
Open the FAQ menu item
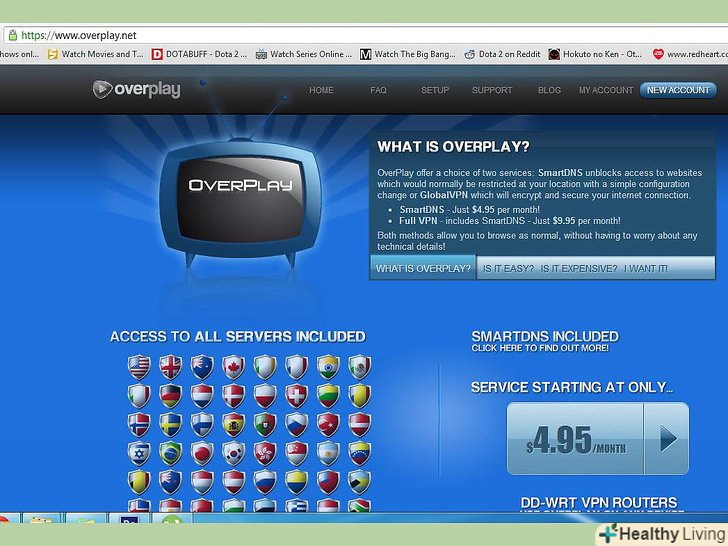coord(378,90)
